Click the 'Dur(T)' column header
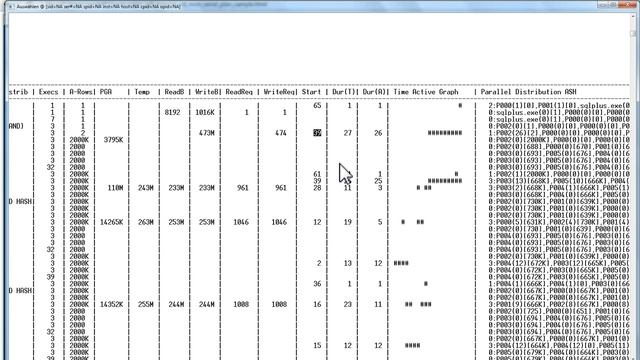This screenshot has height=360, width=640. [344, 92]
